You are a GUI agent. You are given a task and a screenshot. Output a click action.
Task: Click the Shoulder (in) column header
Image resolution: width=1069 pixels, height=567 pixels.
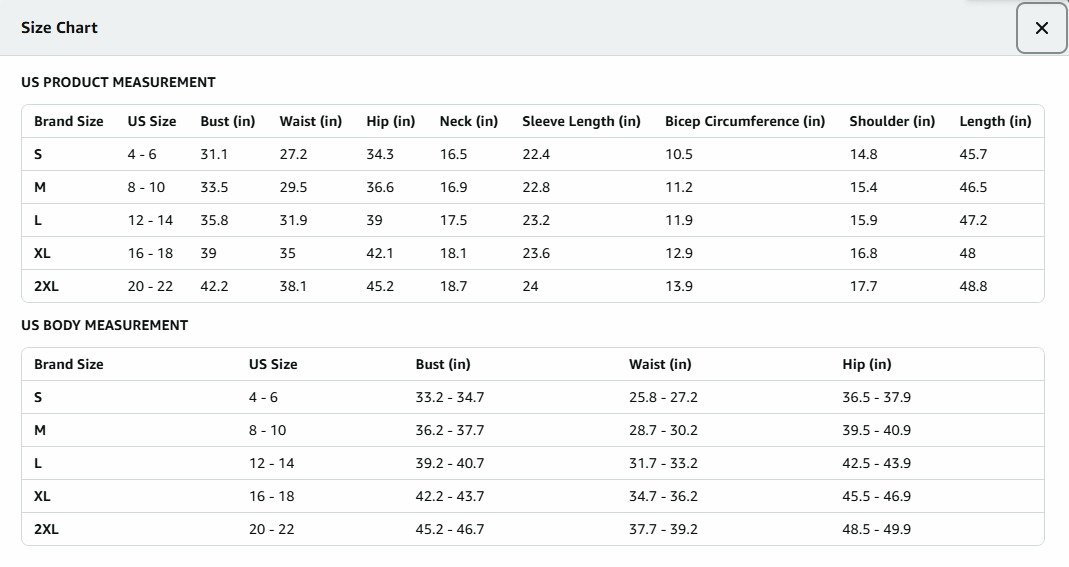pyautogui.click(x=892, y=121)
